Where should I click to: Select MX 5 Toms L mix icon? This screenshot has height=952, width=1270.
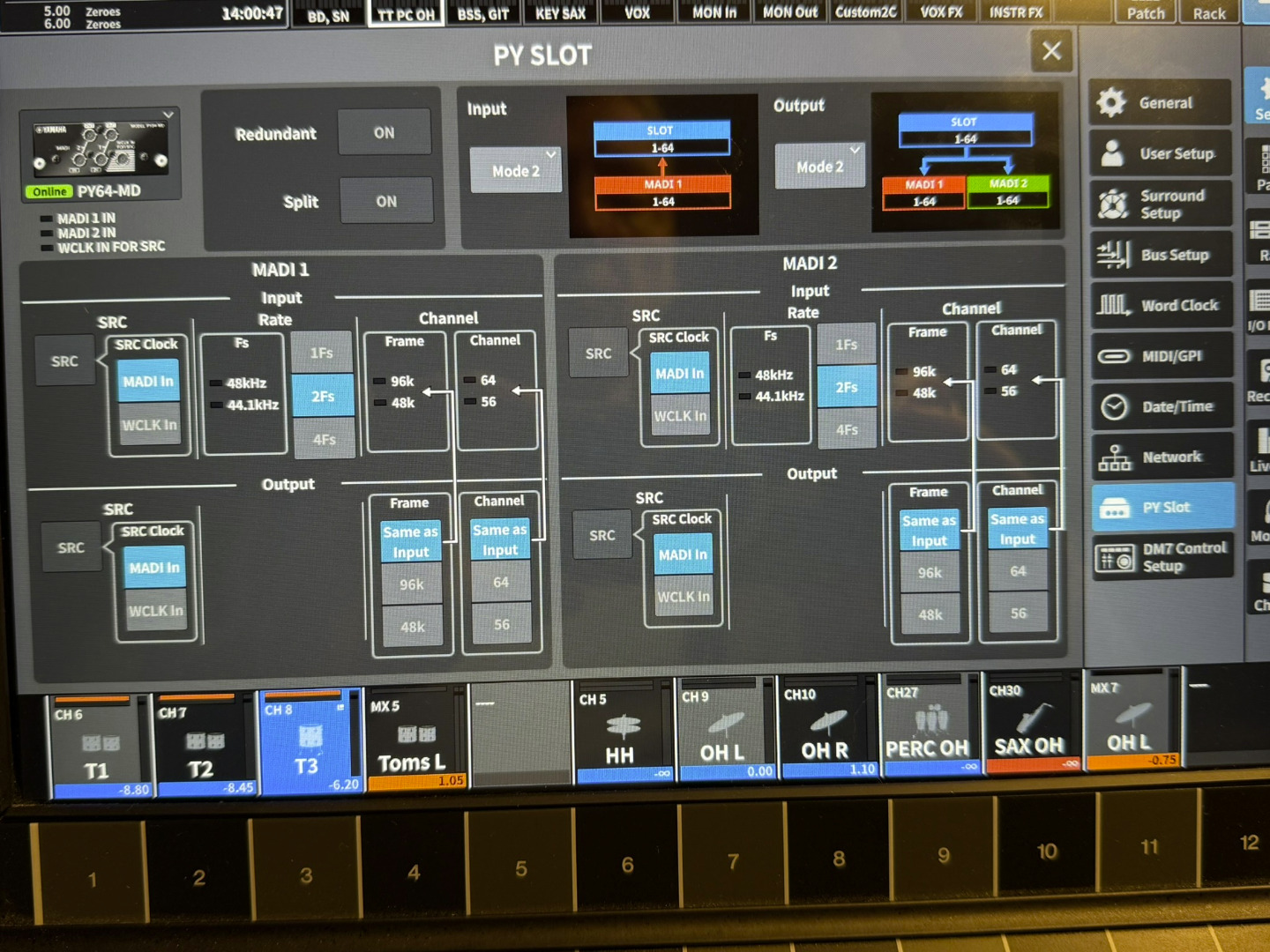click(416, 733)
